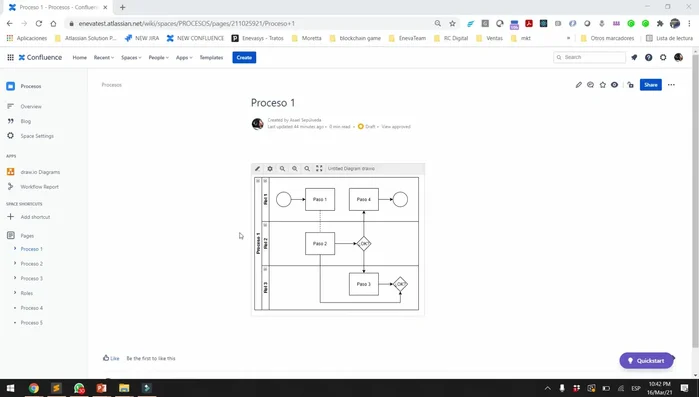Click the blue Create button
This screenshot has height=397, width=699.
244,57
